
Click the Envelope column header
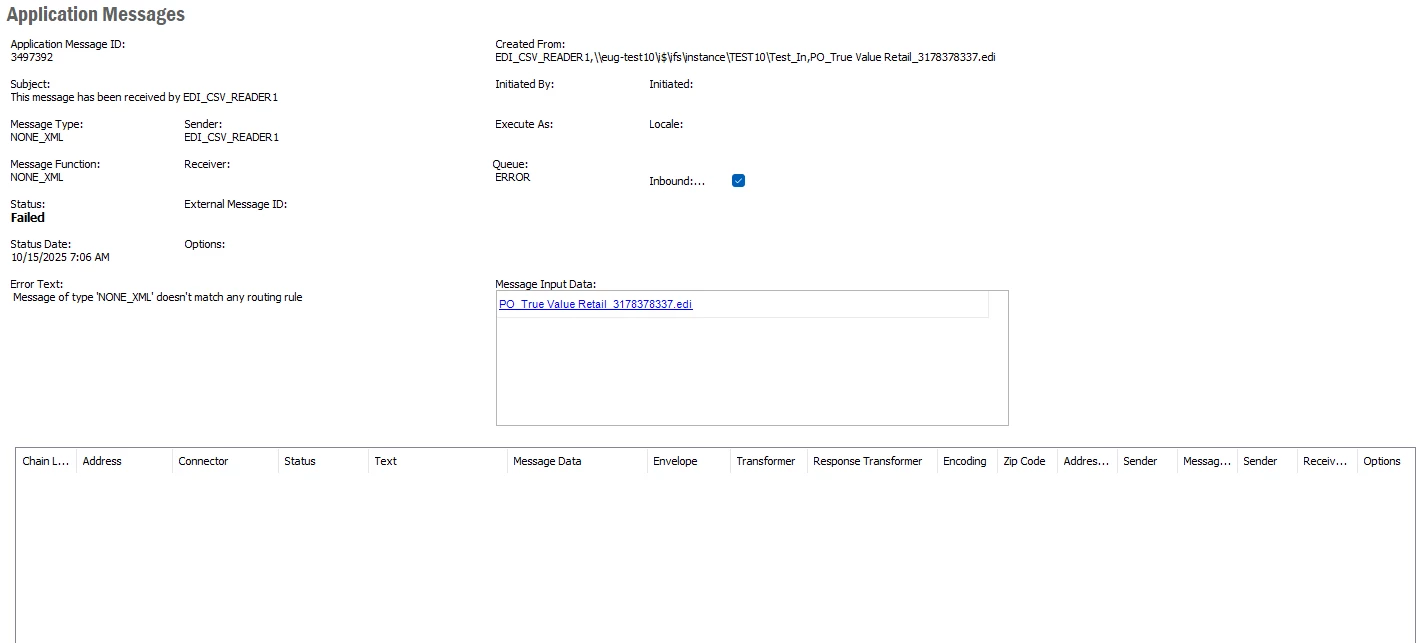point(689,461)
